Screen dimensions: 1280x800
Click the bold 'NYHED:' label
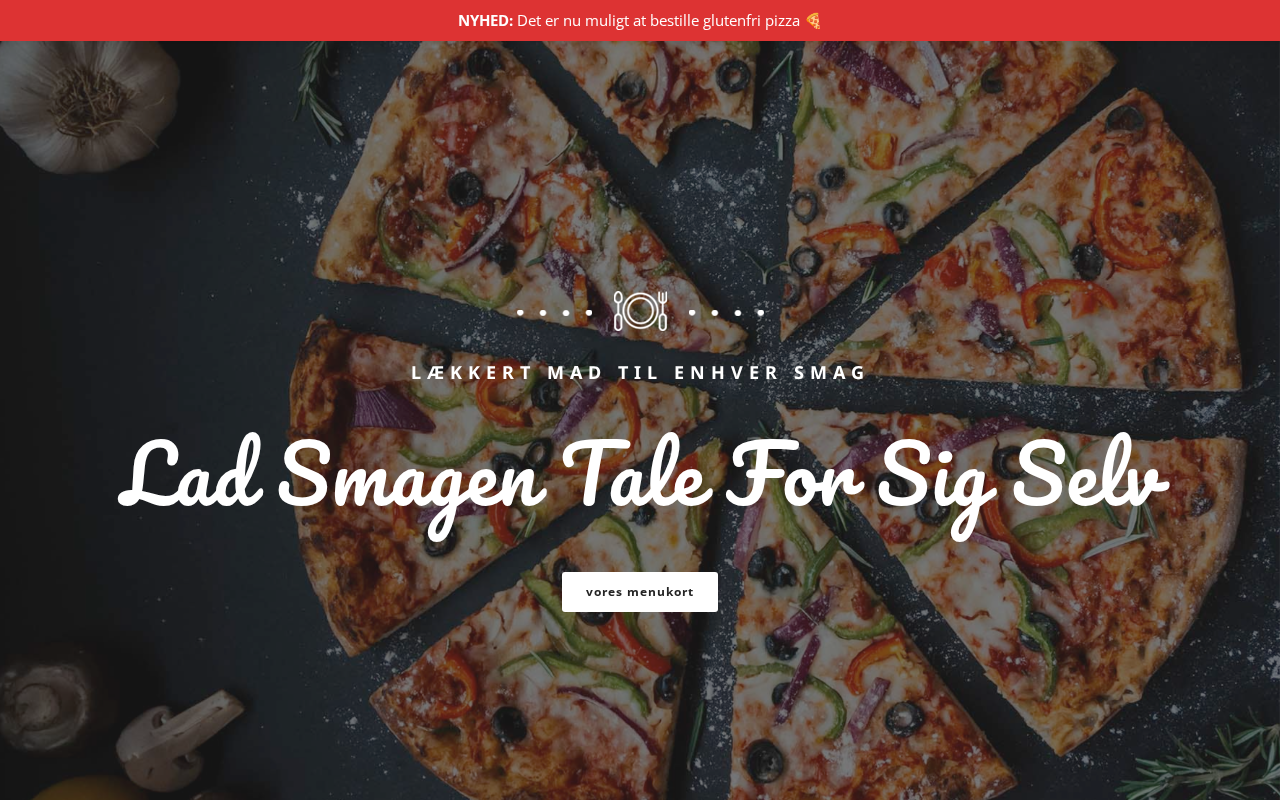click(485, 20)
